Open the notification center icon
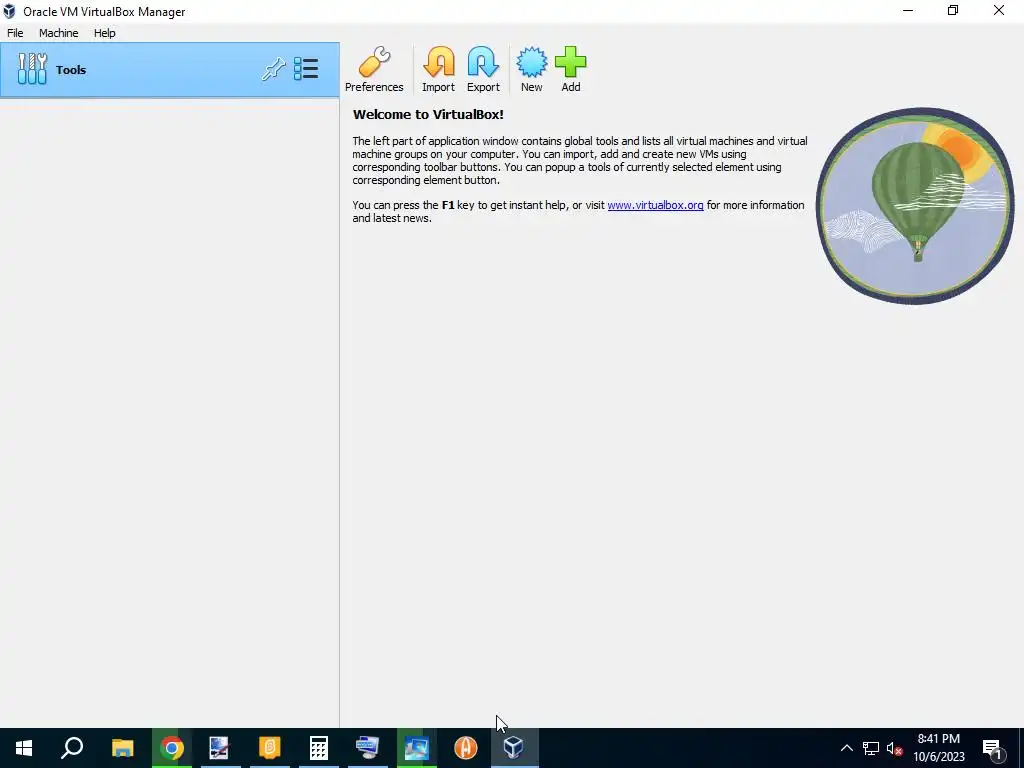The height and width of the screenshot is (768, 1024). point(993,748)
